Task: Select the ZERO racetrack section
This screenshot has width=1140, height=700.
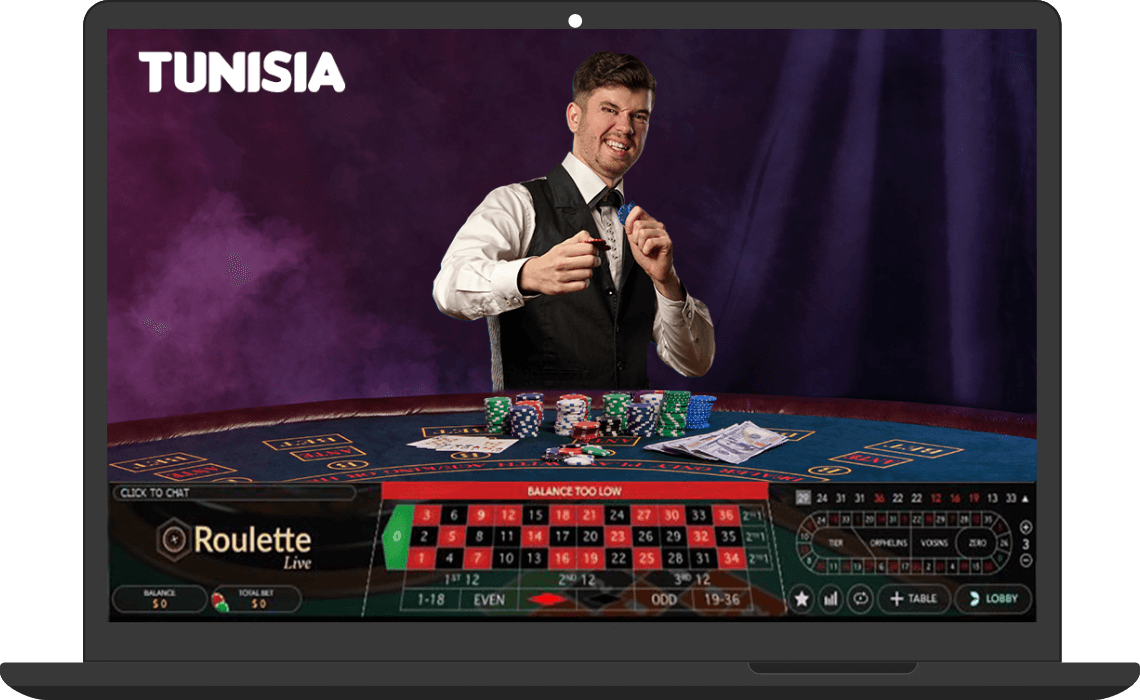Action: 977,543
